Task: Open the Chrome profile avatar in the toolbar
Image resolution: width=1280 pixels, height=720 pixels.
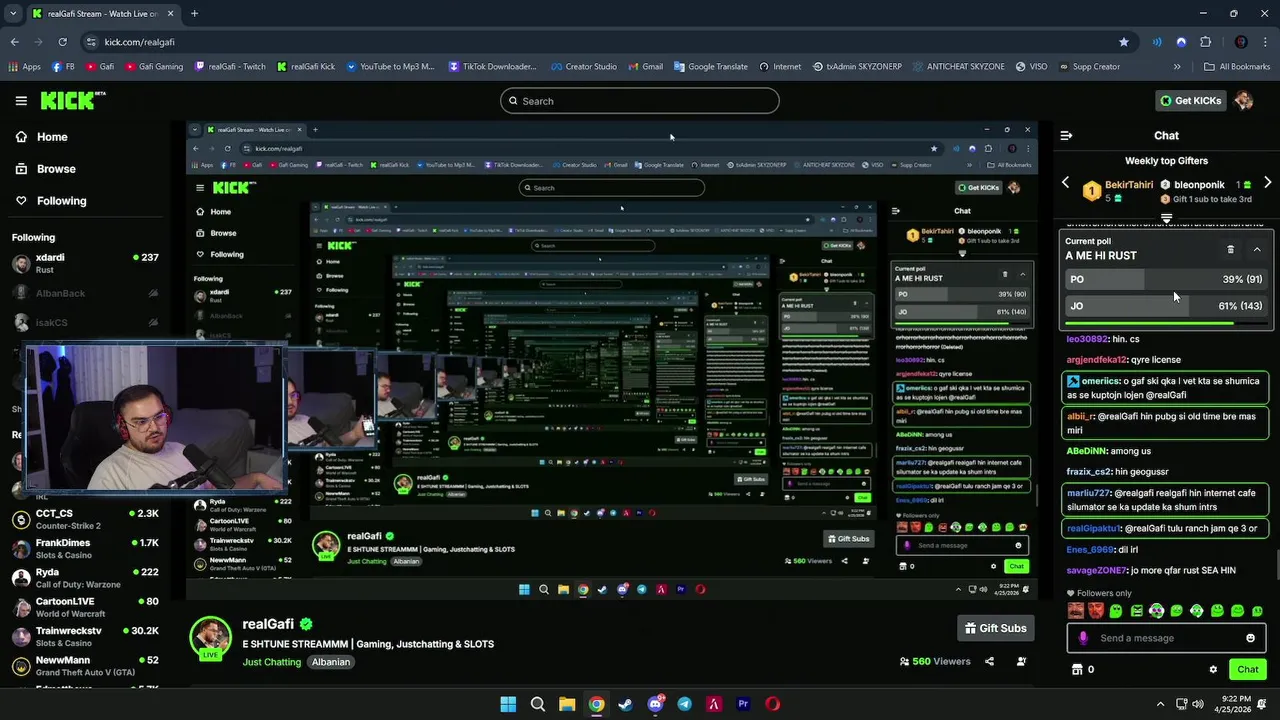Action: [x=1241, y=42]
